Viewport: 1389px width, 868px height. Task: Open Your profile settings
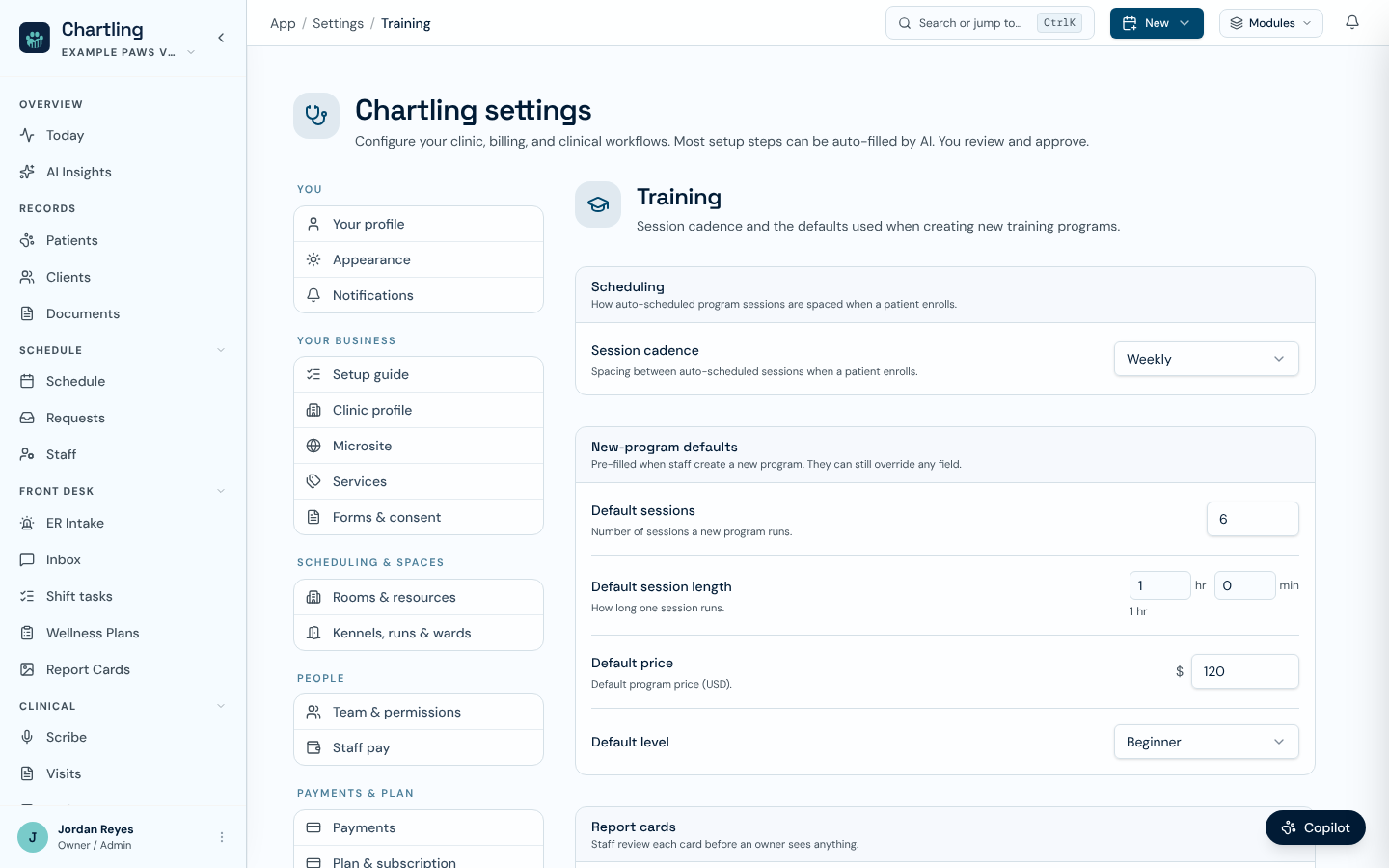click(x=419, y=224)
